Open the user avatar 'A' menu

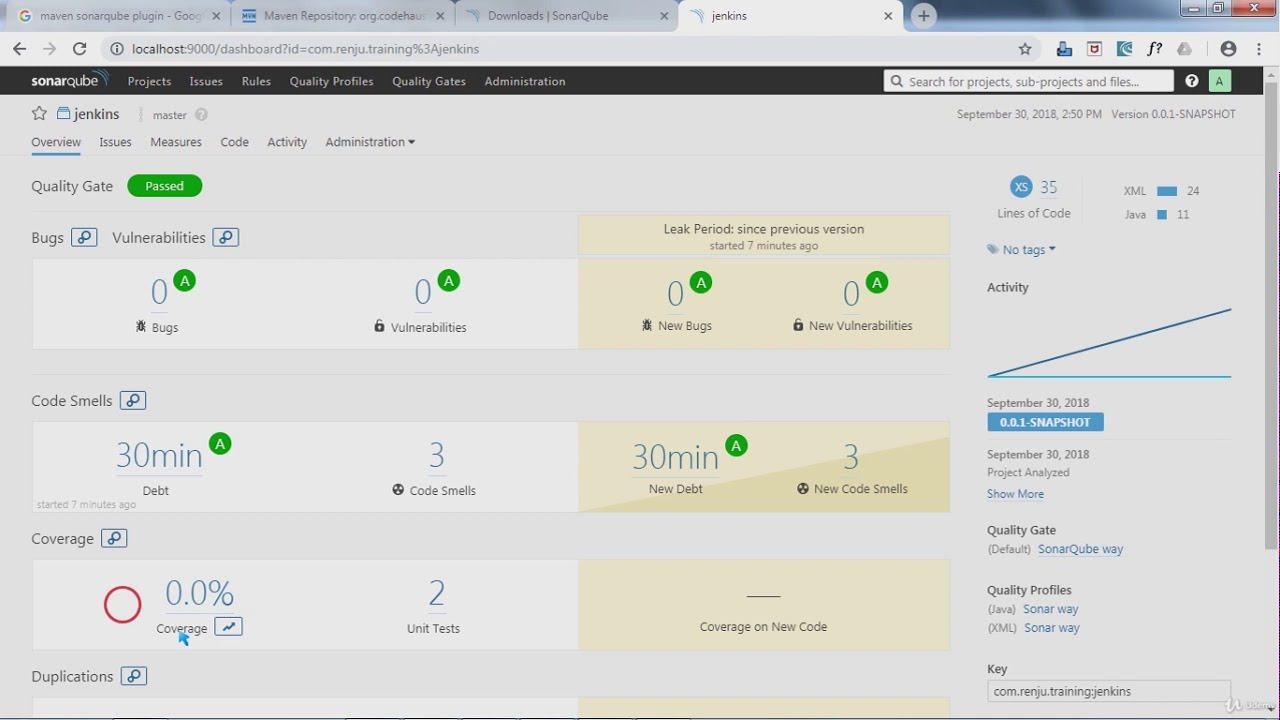point(1219,81)
